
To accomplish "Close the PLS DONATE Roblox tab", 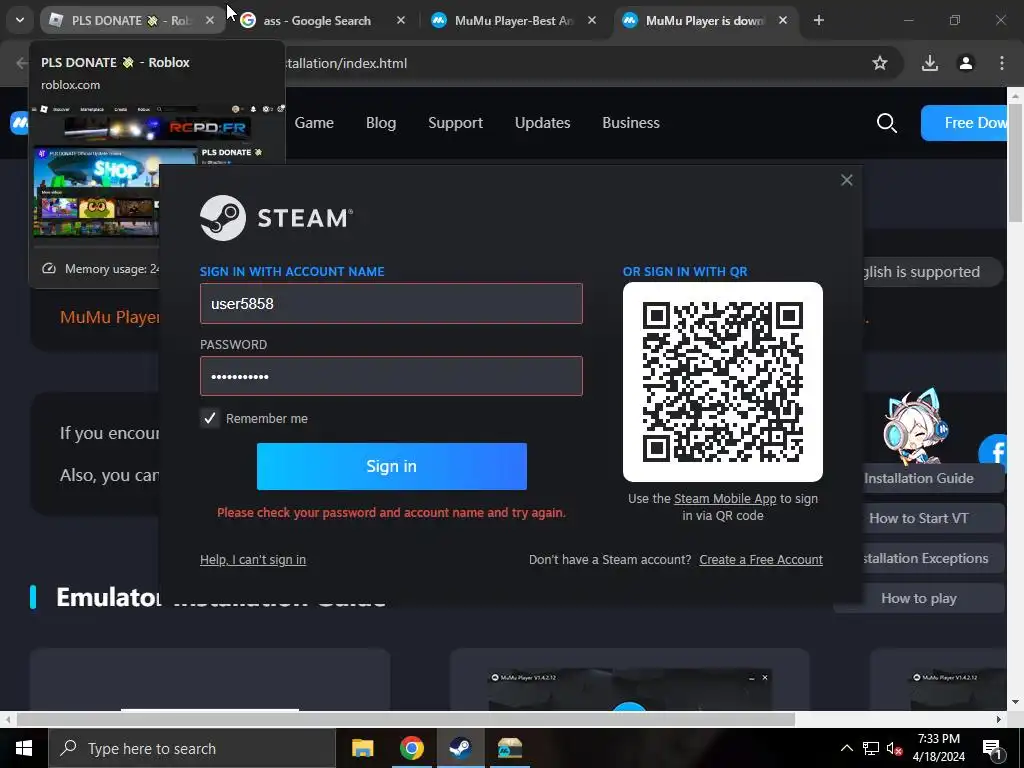I will pos(210,20).
